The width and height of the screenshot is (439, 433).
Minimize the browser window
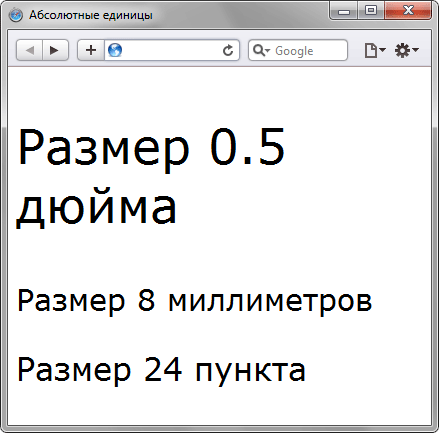pyautogui.click(x=344, y=11)
